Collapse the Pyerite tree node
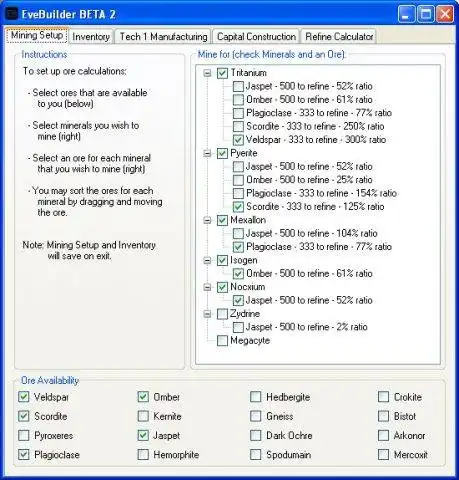The width and height of the screenshot is (459, 480). (x=207, y=153)
